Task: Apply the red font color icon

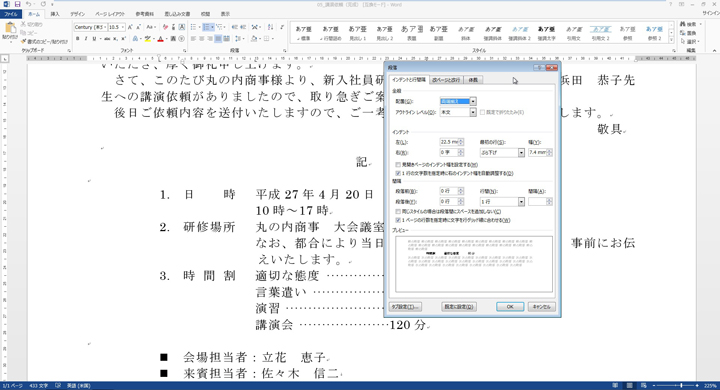Action: (x=161, y=39)
